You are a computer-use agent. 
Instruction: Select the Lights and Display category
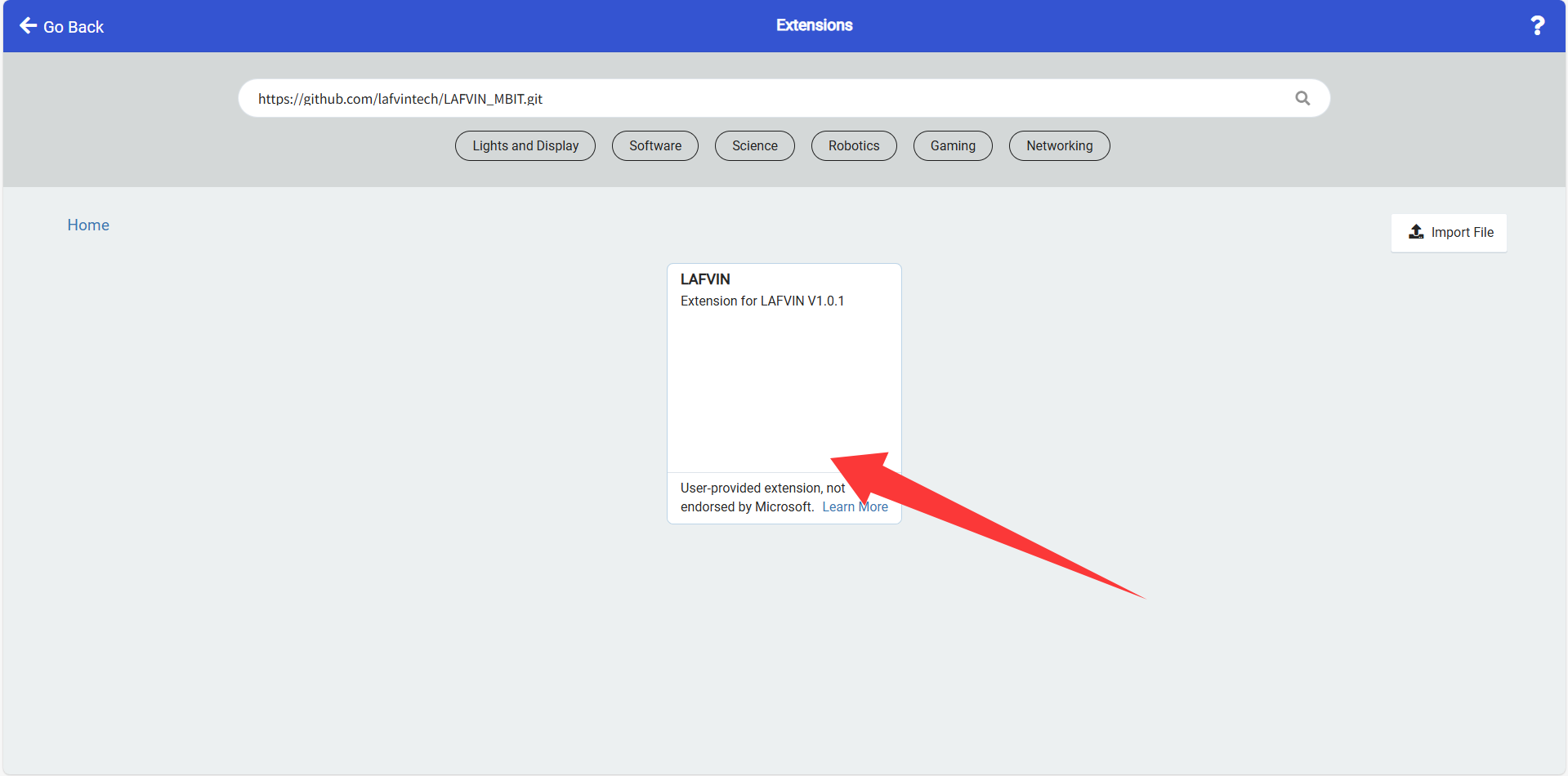pos(525,145)
